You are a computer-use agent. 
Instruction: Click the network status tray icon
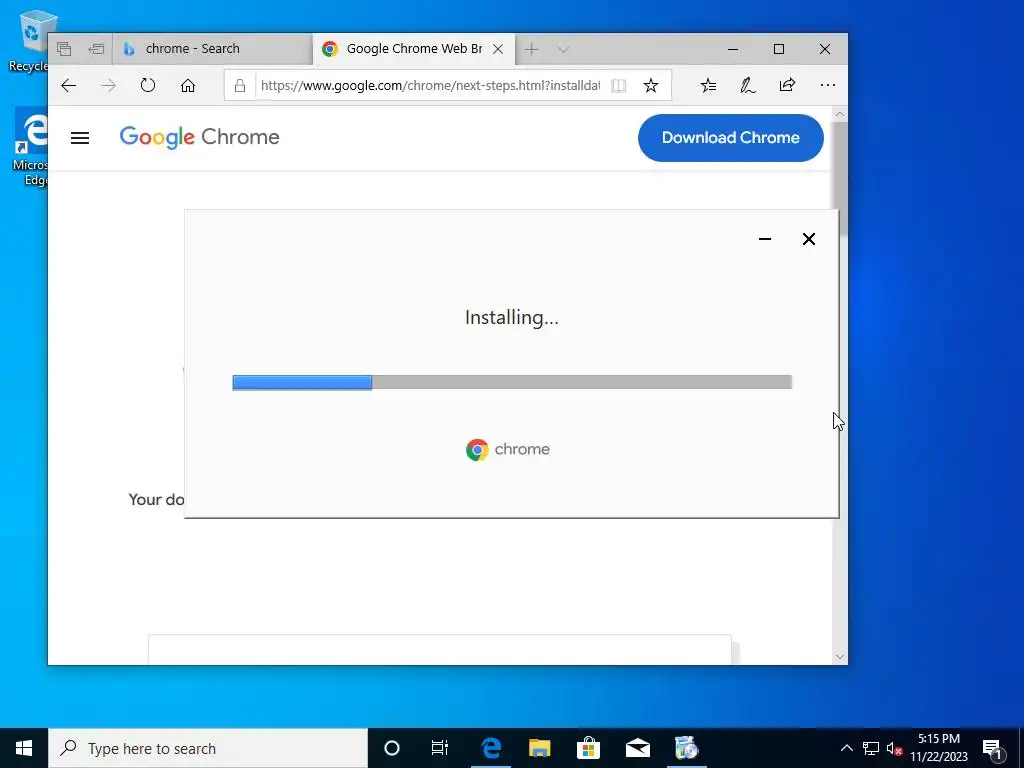pyautogui.click(x=871, y=748)
